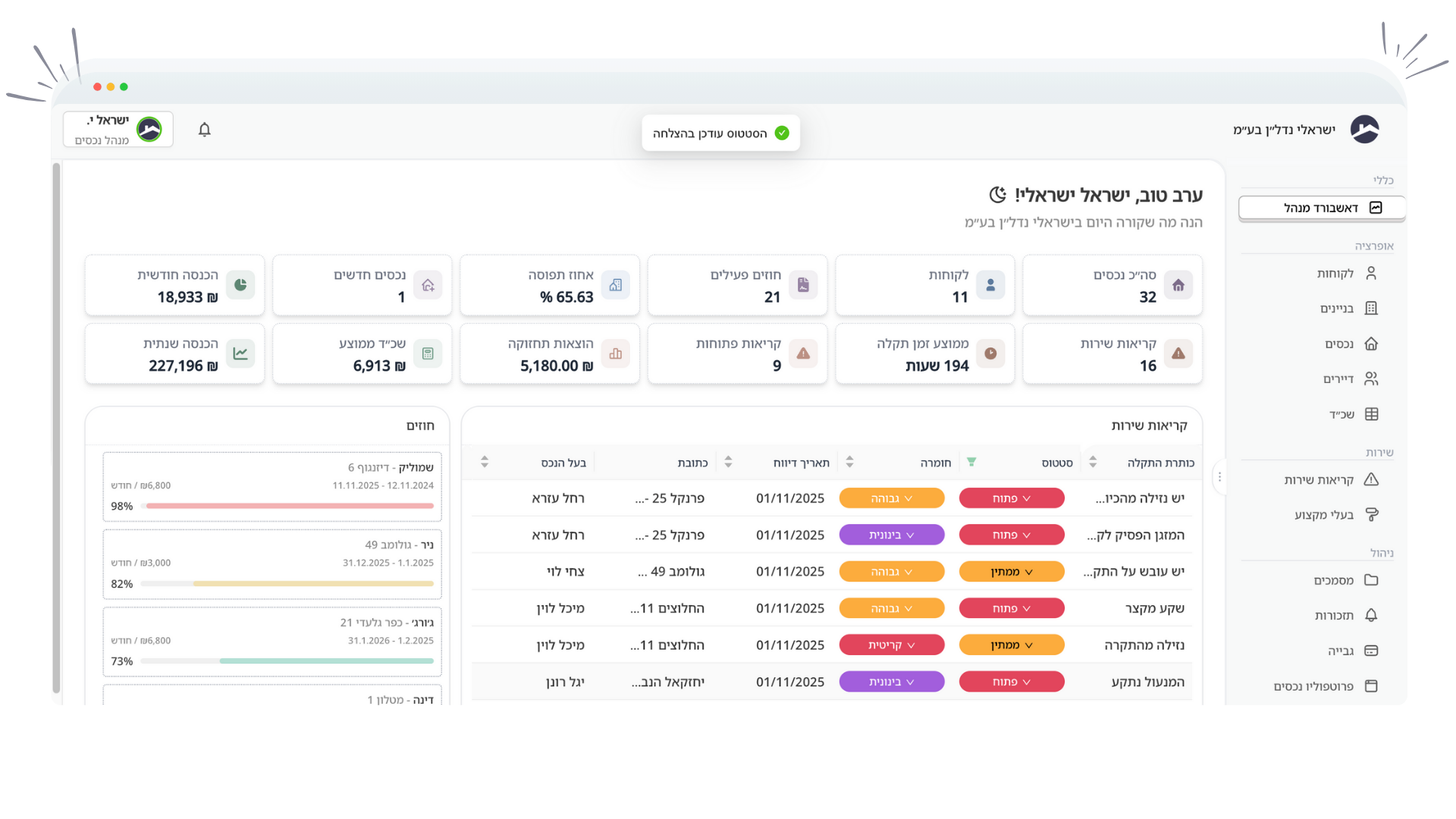Open the פתוח status dropdown for יש נזילה מהכיו row
The height and width of the screenshot is (819, 1456).
coord(1012,498)
